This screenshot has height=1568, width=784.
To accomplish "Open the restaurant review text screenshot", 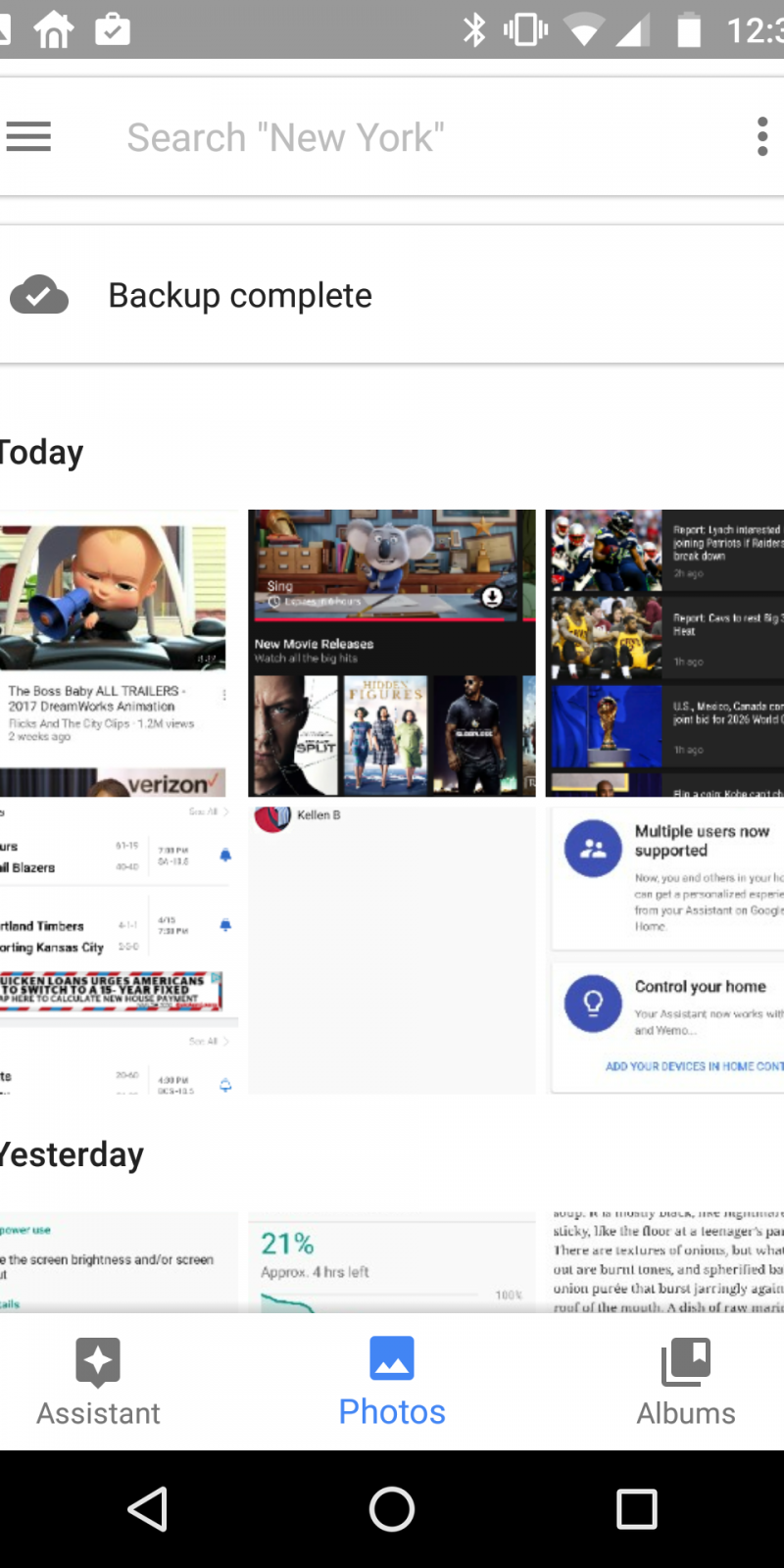I will pyautogui.click(x=664, y=1262).
